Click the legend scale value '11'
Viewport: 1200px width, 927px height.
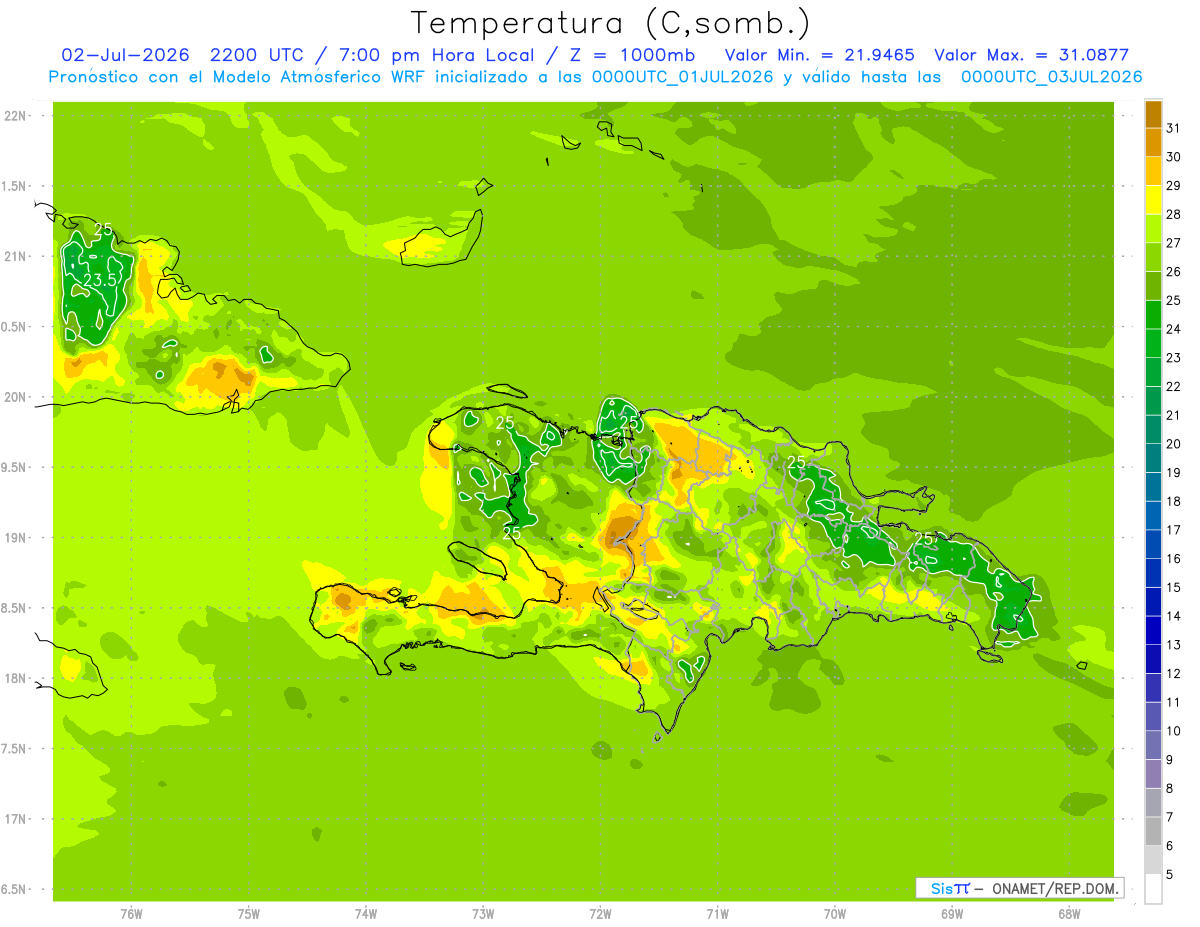1174,702
